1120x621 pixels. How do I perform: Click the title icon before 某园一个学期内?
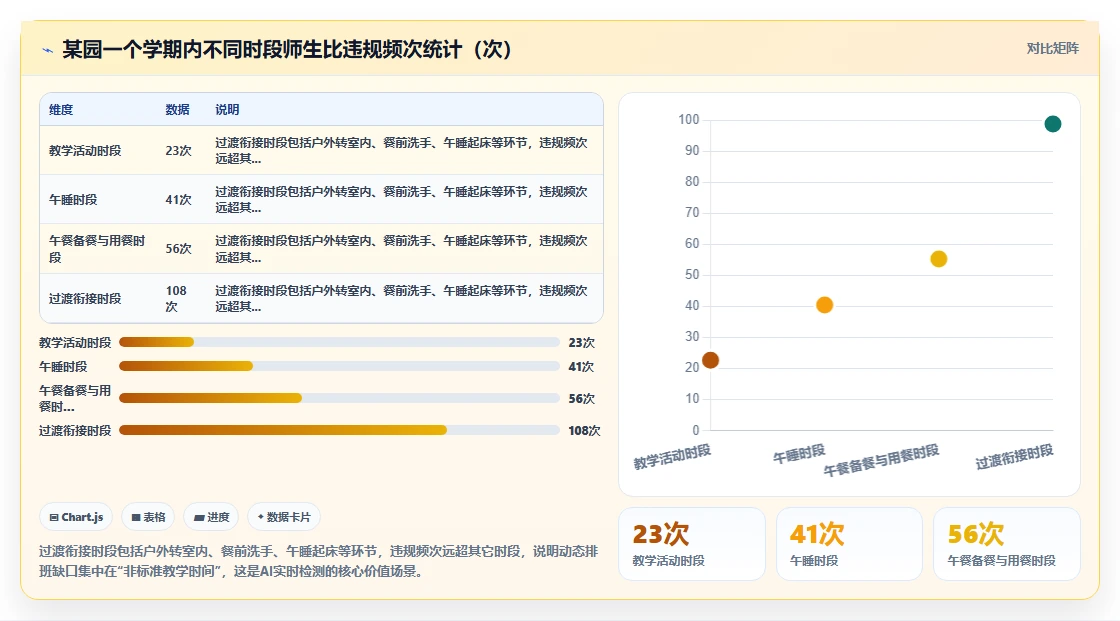coord(48,50)
